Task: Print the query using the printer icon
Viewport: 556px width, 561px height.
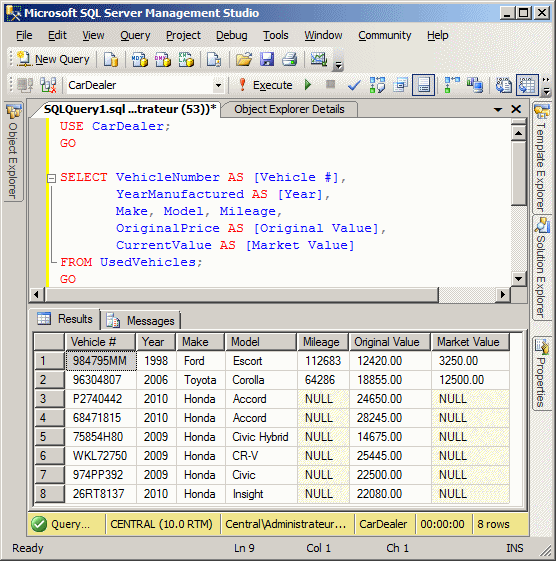Action: 289,59
